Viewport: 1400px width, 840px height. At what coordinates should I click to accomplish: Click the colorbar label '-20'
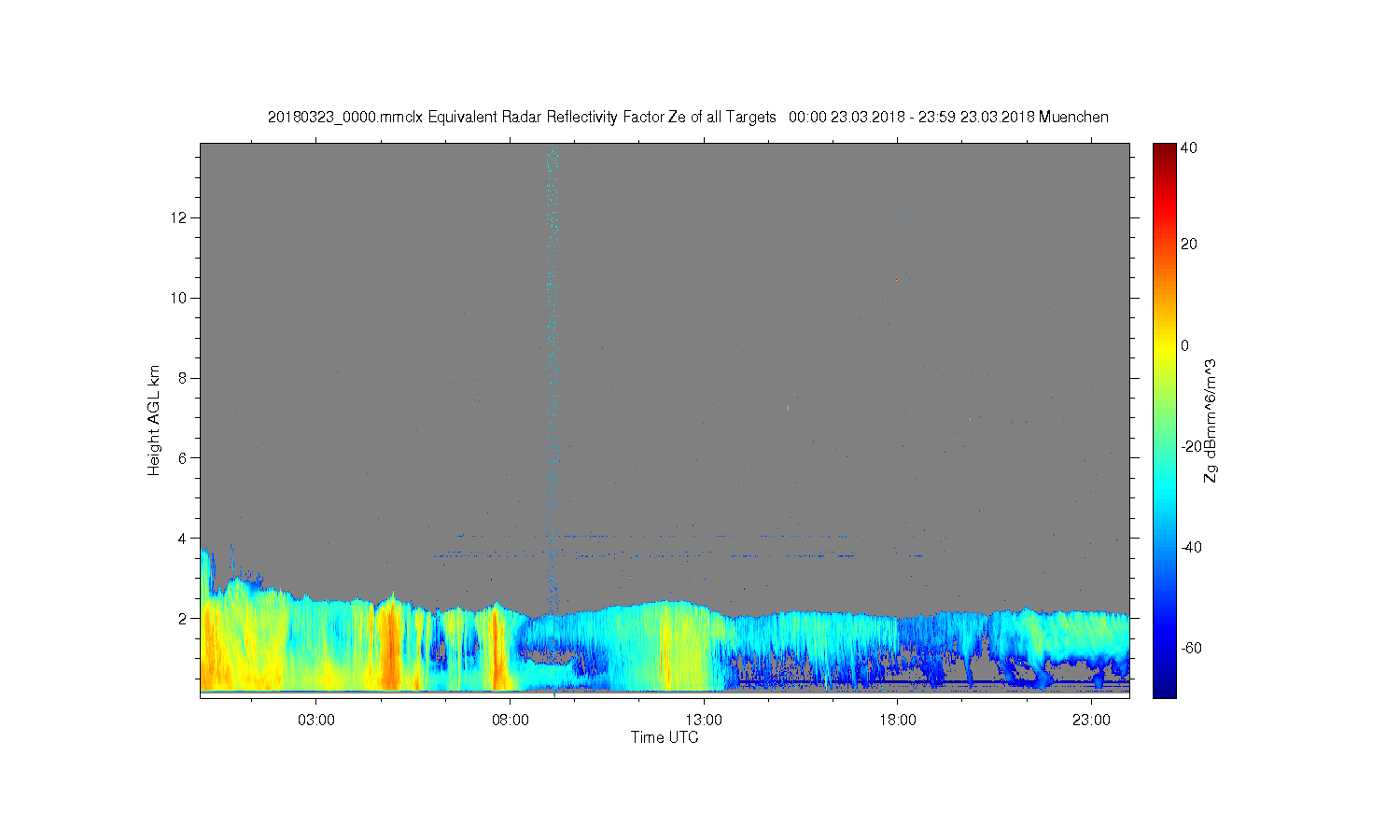[1191, 446]
